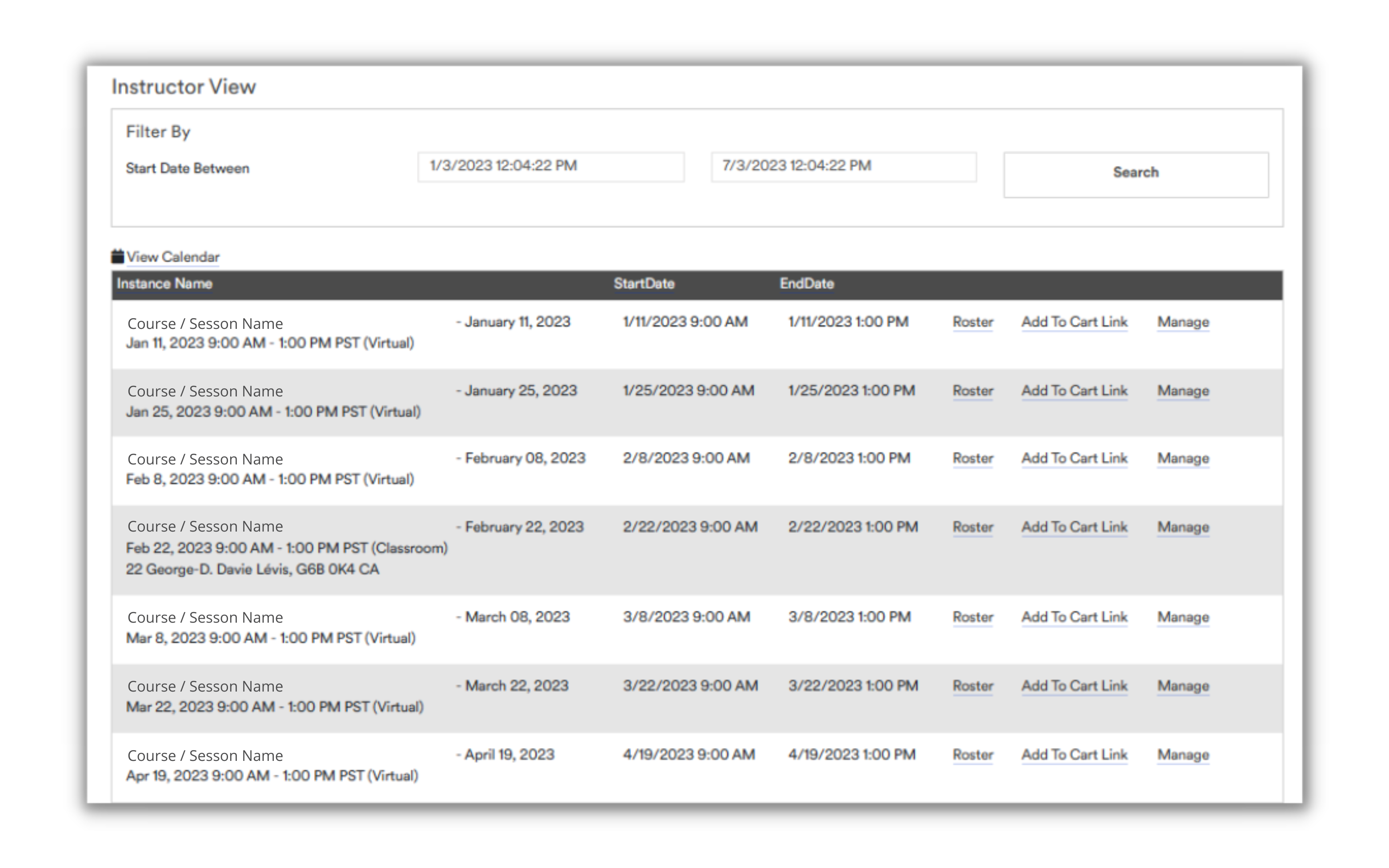Manage the January 11, 2023 session
The width and height of the screenshot is (1389, 868).
click(x=1183, y=322)
